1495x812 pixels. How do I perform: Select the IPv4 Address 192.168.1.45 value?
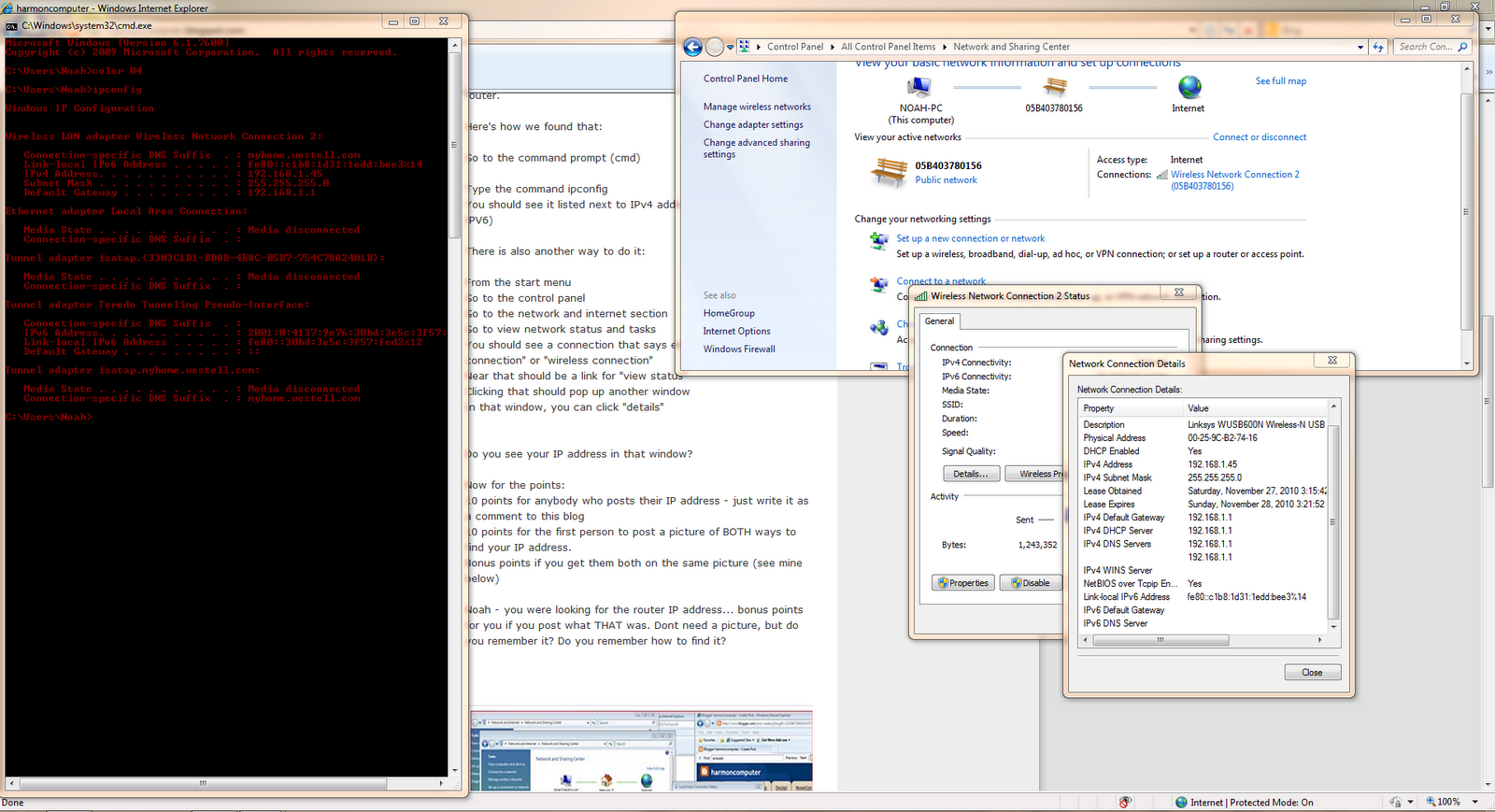1212,464
